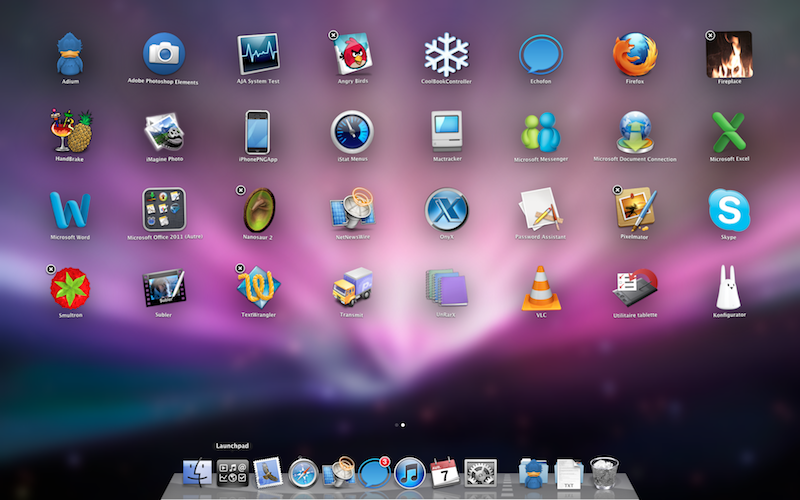The image size is (800, 500).
Task: Launch Firefox from Launchpad
Action: 635,53
